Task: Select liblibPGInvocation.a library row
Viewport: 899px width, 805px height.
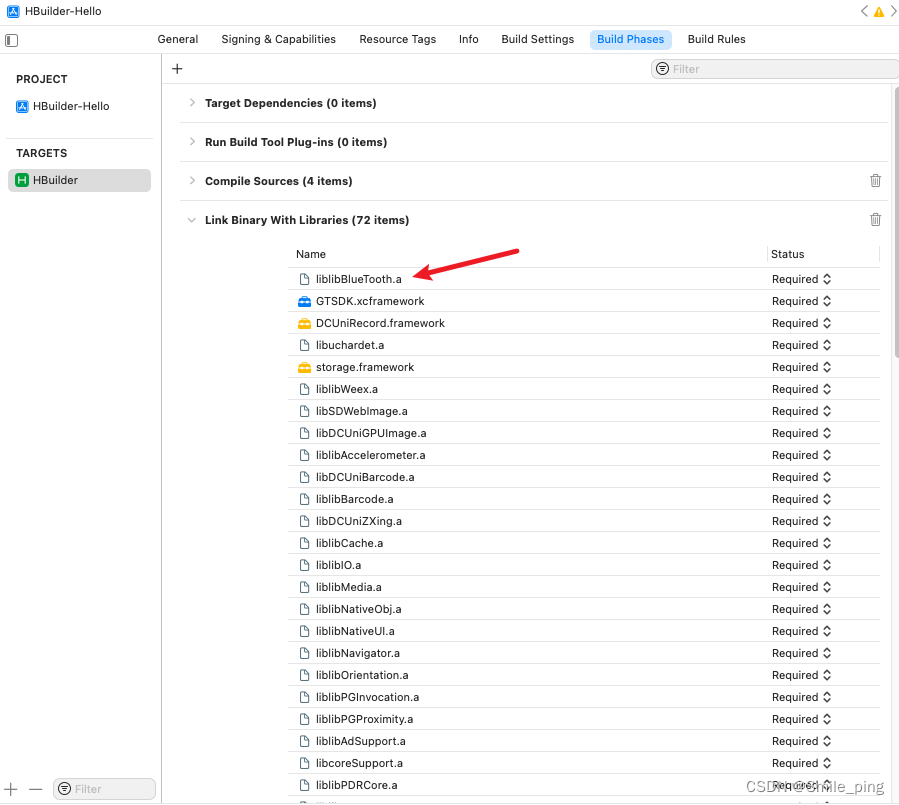Action: [x=584, y=697]
